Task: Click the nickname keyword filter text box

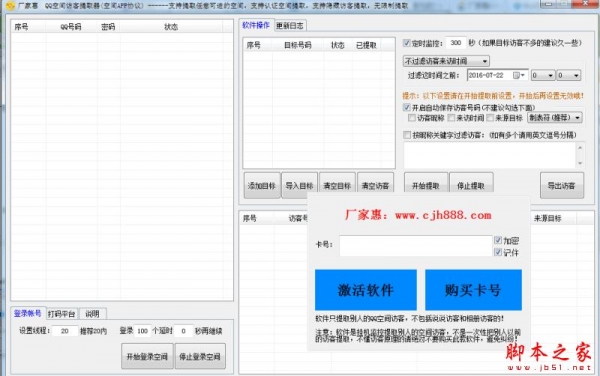Action: click(x=490, y=155)
